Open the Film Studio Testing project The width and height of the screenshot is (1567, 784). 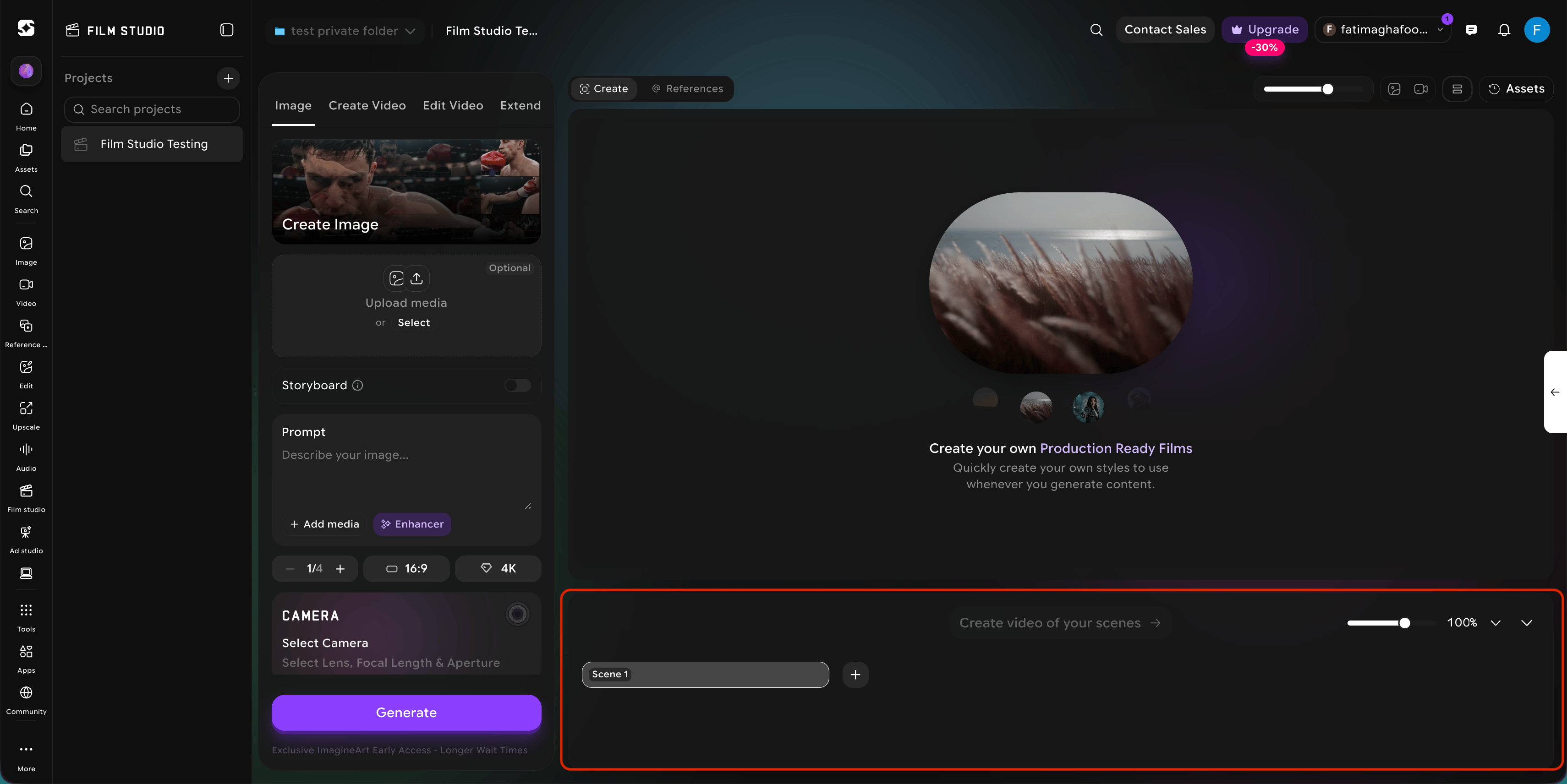[x=152, y=144]
